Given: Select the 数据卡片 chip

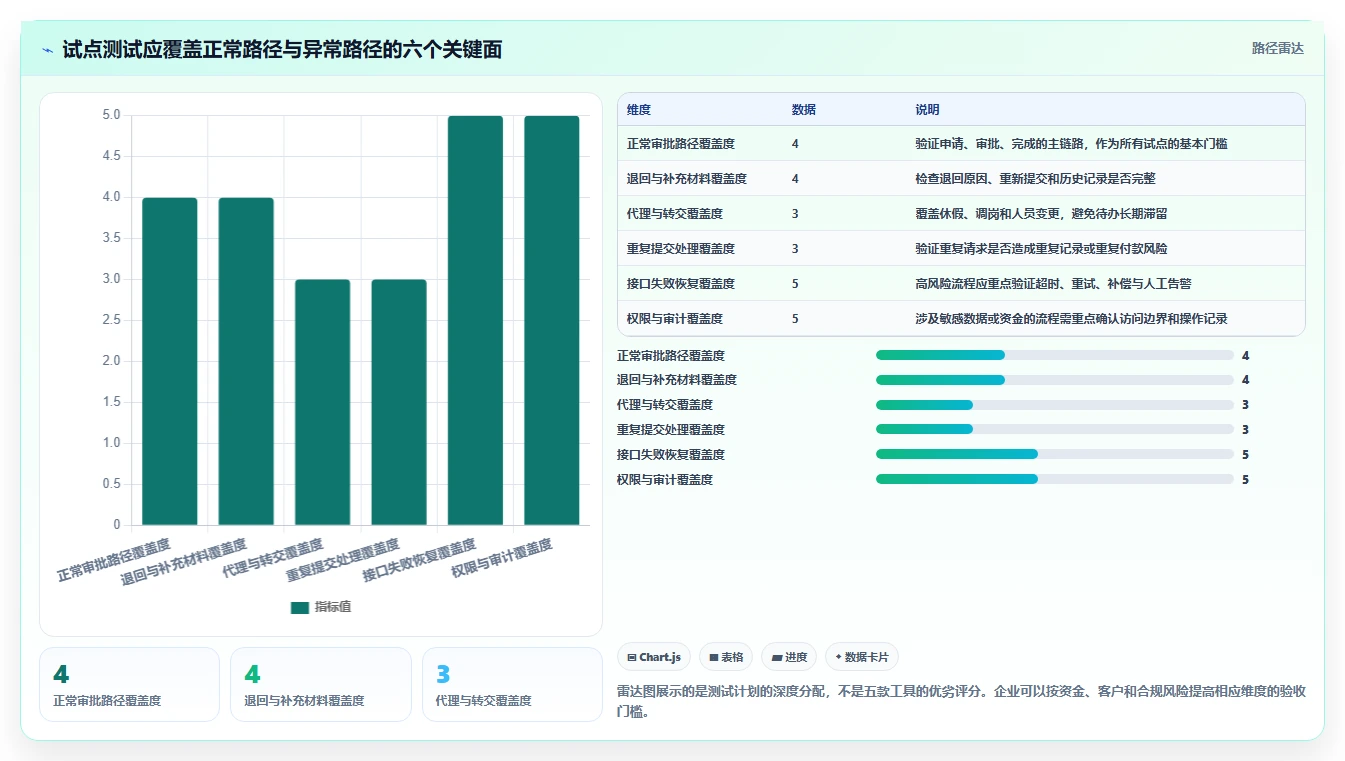Looking at the screenshot, I should (x=862, y=657).
